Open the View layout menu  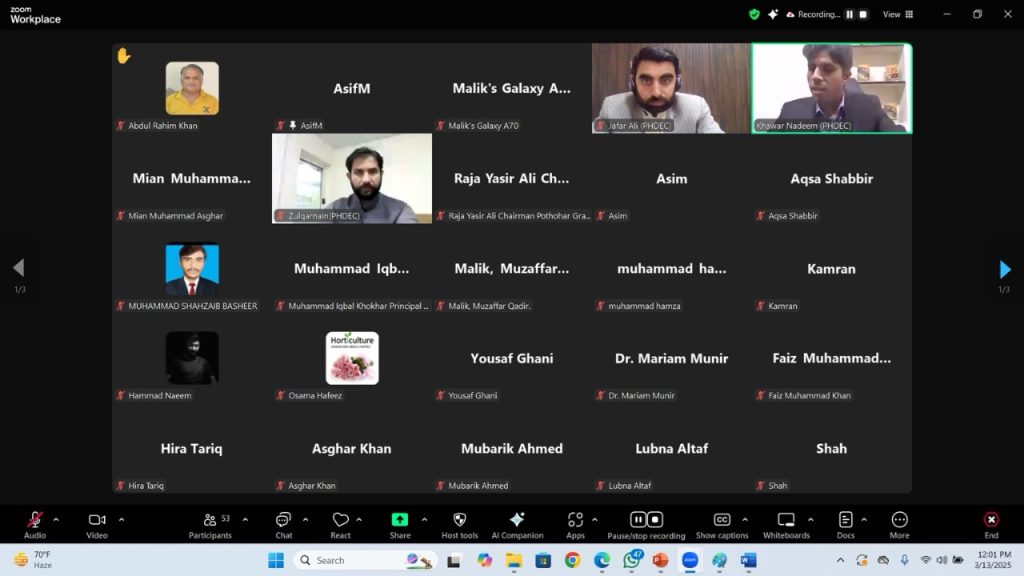pos(895,14)
